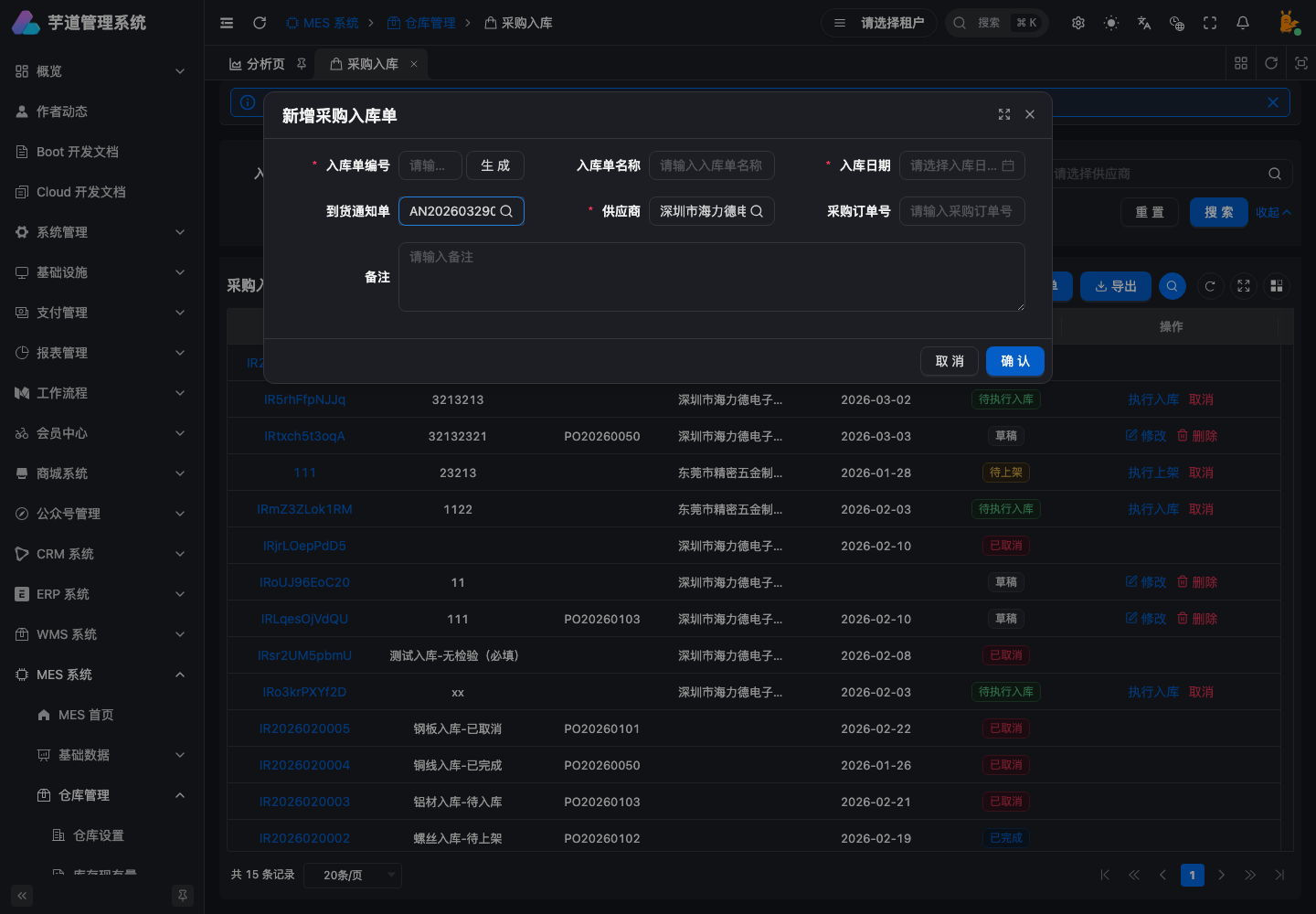Click 删除 for row IRoUJ96EoC20
Screen dimensions: 1316x914
[1197, 582]
